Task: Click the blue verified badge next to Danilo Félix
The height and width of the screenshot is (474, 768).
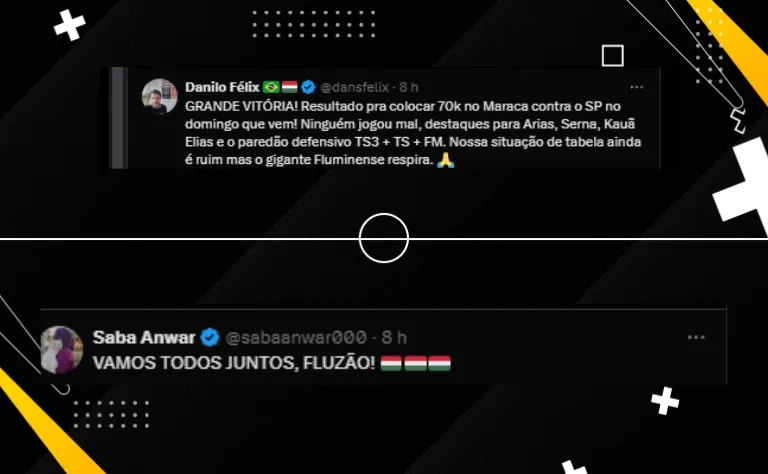Action: (308, 87)
